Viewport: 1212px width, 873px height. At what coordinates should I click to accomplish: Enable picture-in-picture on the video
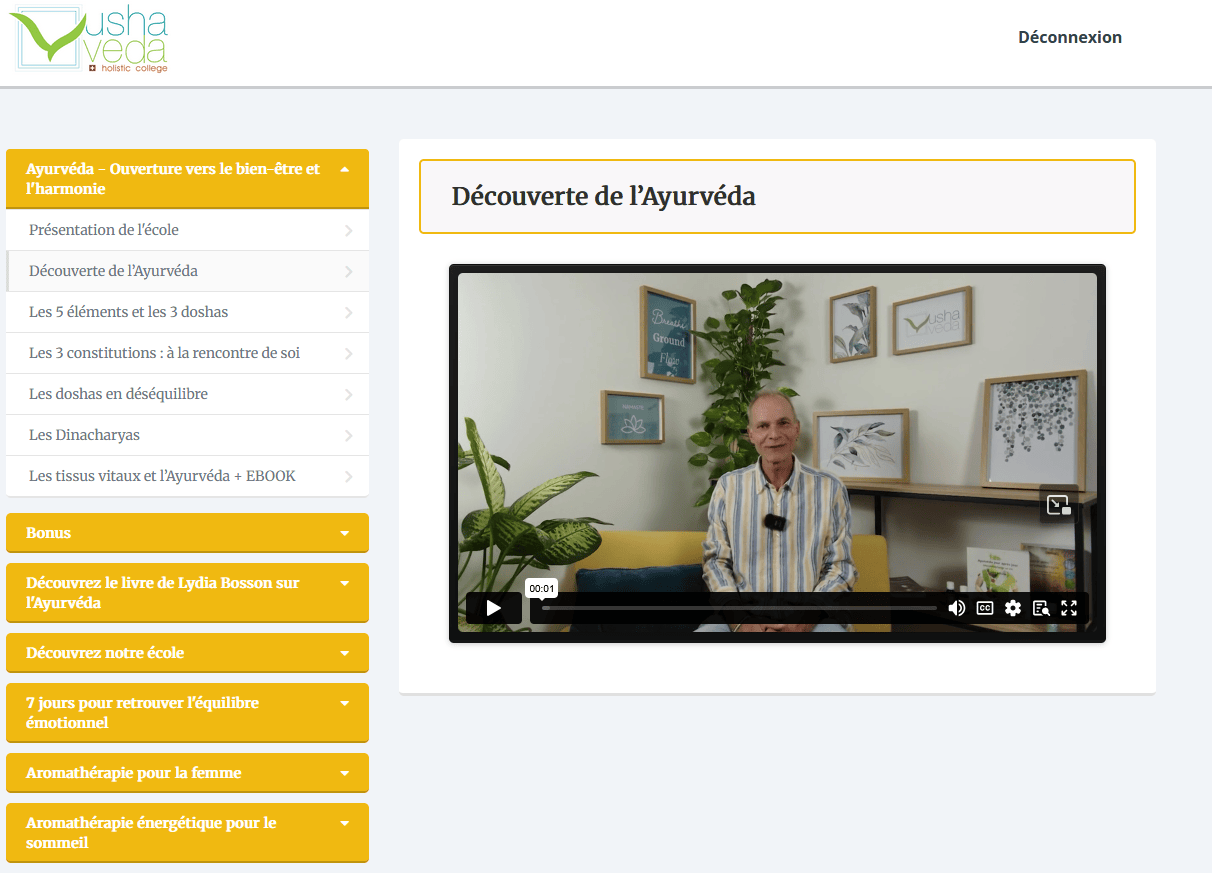[1058, 505]
